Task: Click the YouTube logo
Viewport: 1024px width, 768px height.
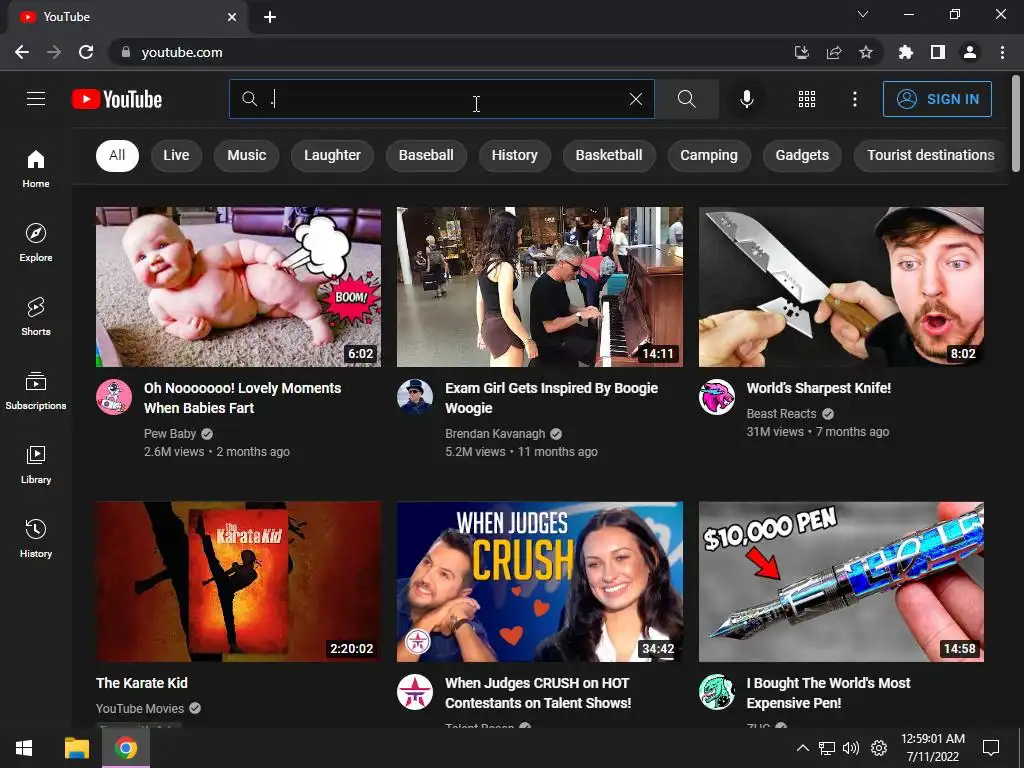Action: (x=117, y=99)
